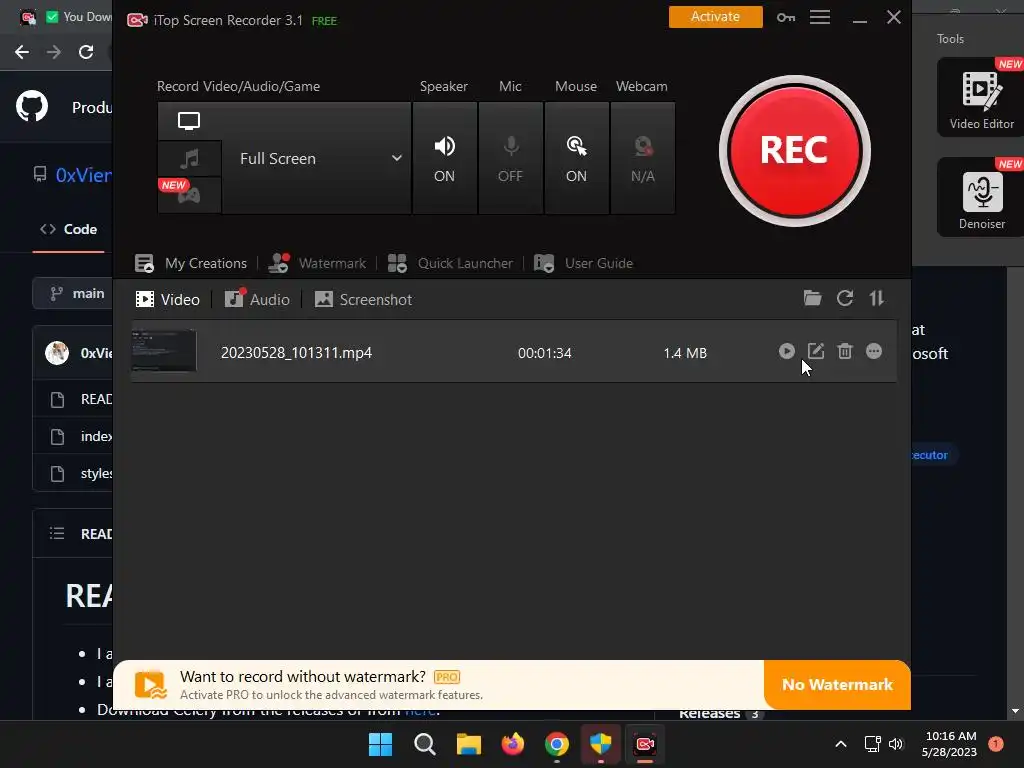Reload the browser page
The width and height of the screenshot is (1024, 768).
pos(86,52)
